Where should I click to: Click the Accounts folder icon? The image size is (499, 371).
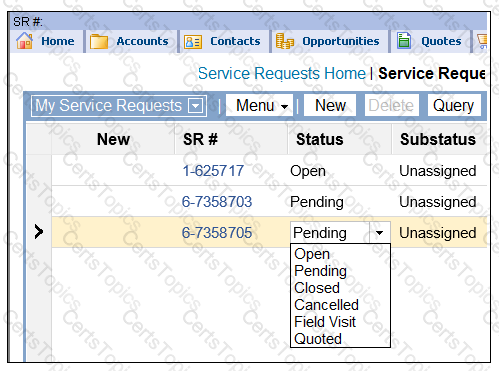pos(99,42)
